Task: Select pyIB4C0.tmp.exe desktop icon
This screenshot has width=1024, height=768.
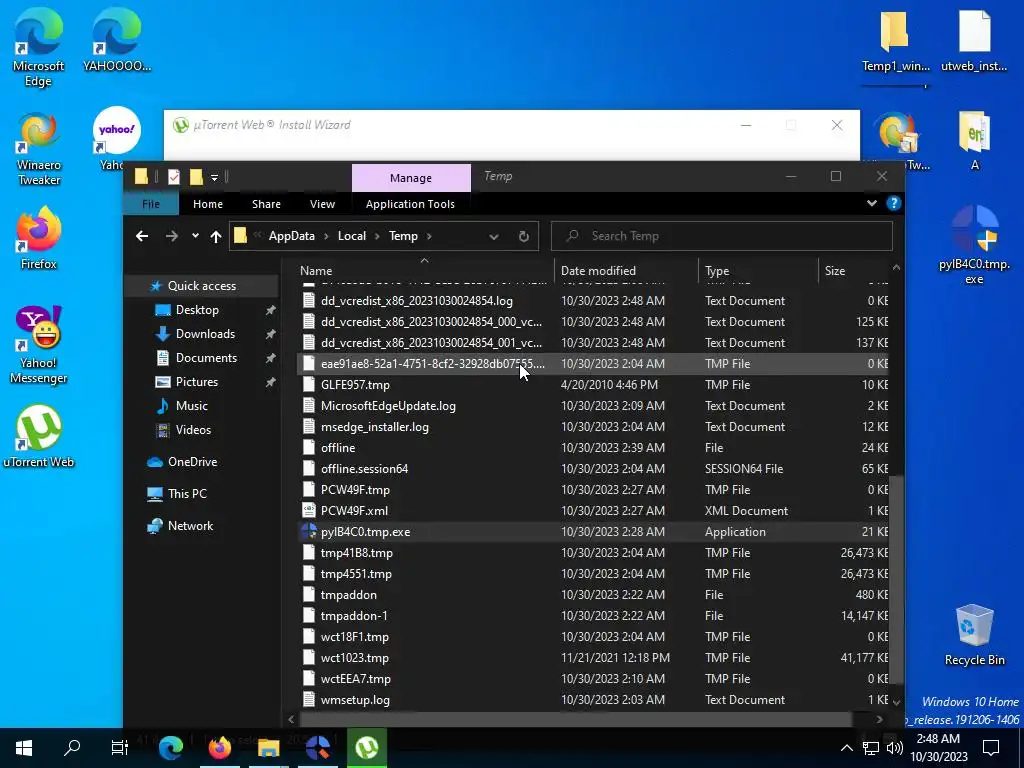Action: point(974,245)
